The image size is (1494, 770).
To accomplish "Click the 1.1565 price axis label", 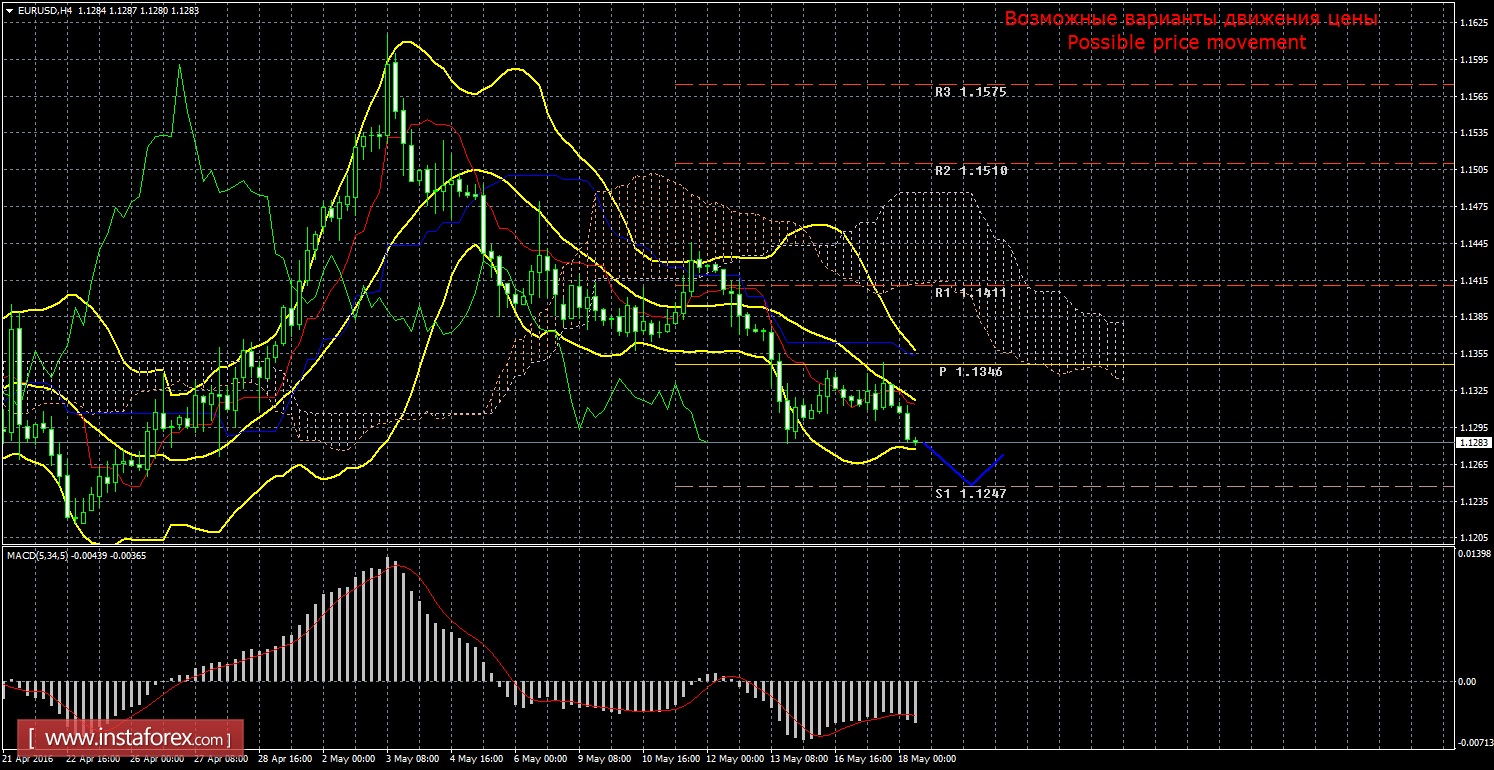I will [1474, 97].
